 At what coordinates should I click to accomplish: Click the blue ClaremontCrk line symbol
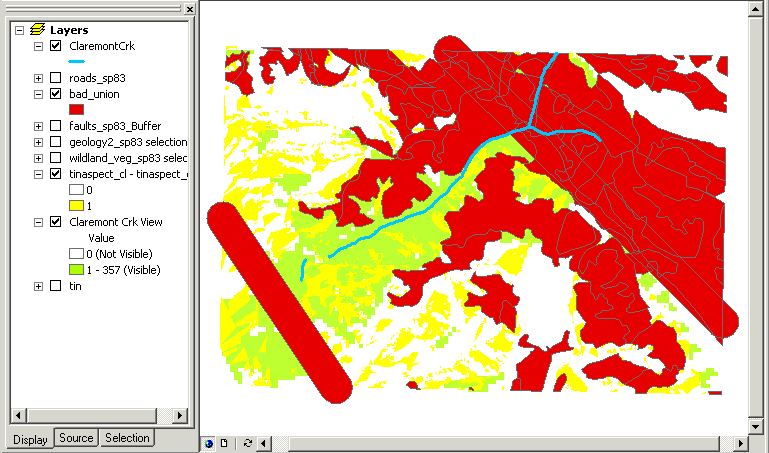coord(76,61)
